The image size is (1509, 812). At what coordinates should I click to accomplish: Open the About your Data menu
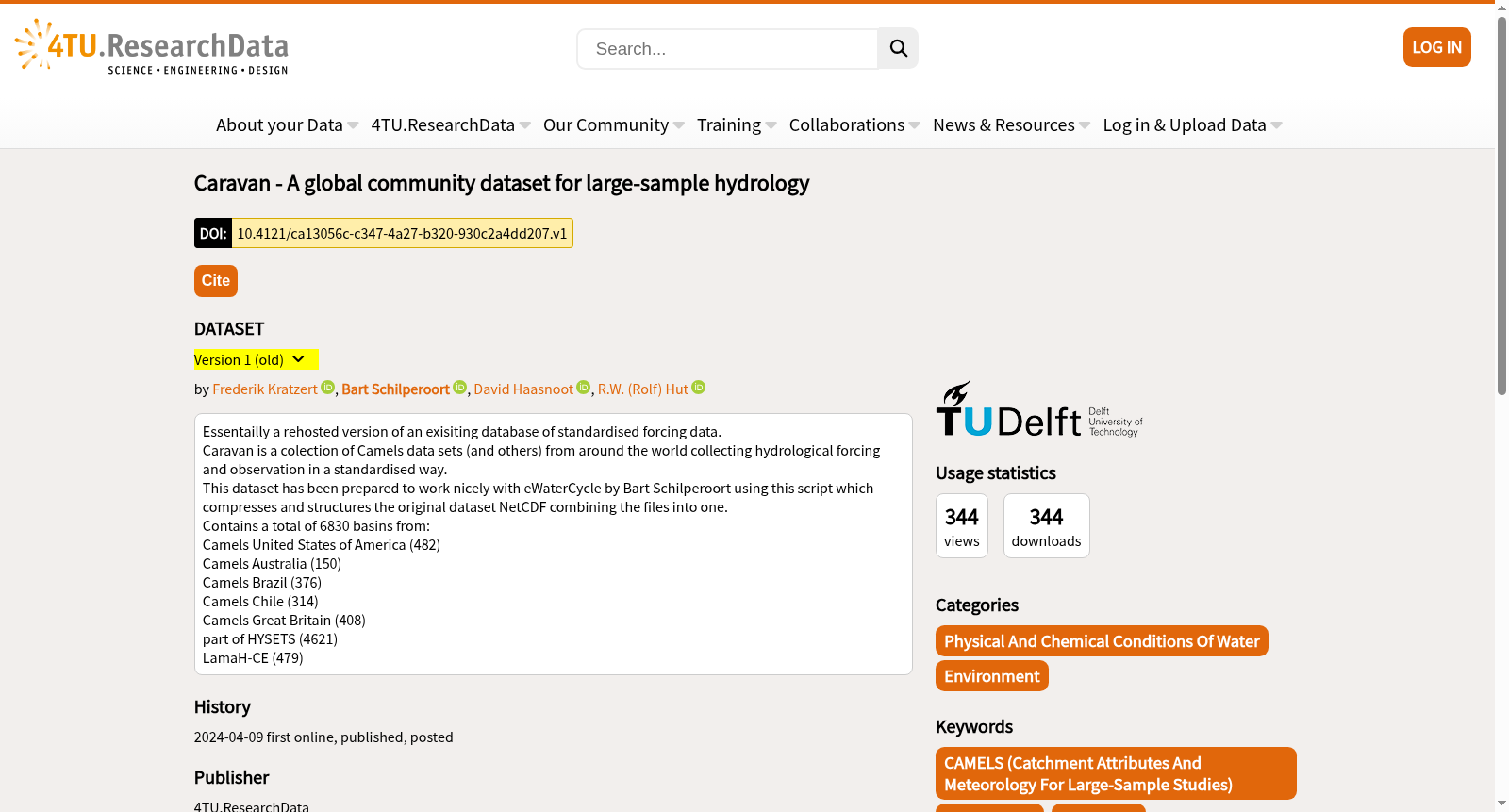287,125
